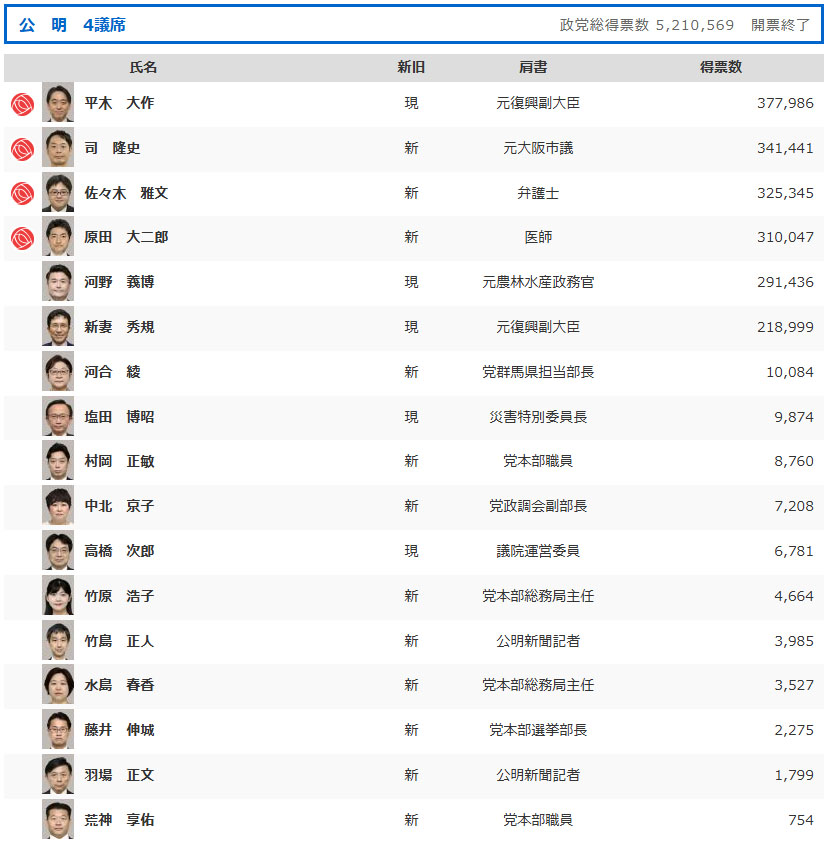Click the rose icon beside 原田 大二郎
This screenshot has width=828, height=845.
pos(23,238)
